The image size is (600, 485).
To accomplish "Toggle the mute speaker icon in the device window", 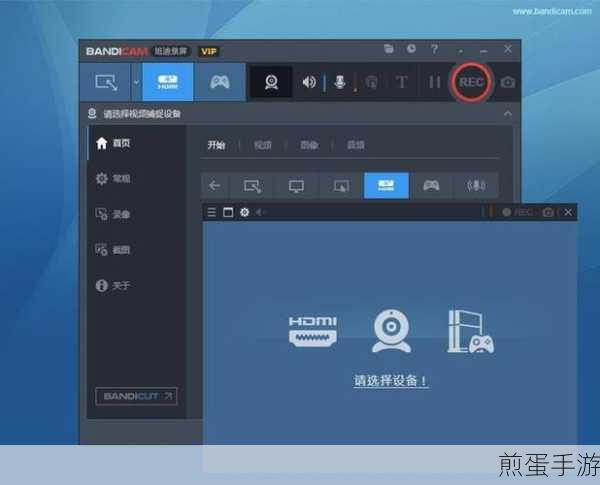I will click(259, 212).
